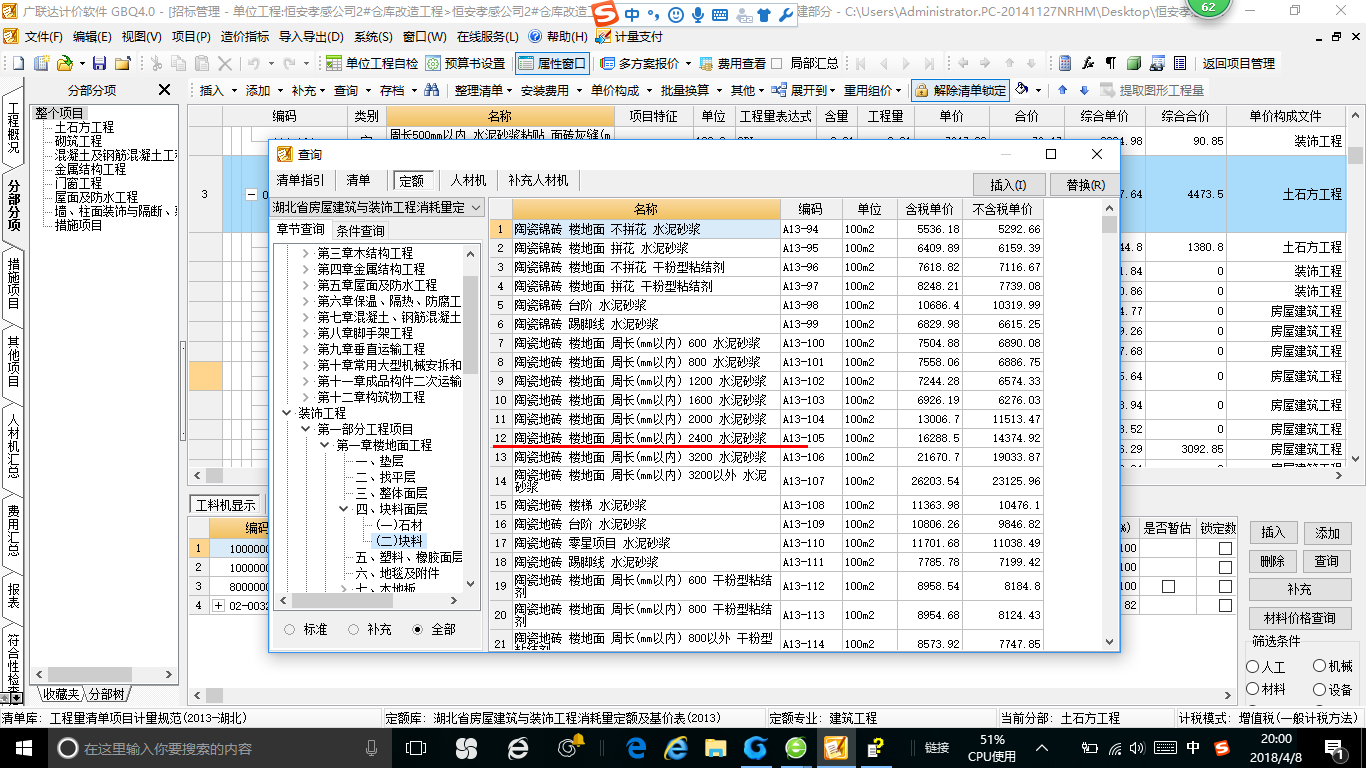Collapse 第一章楼地面工程 tree node
The height and width of the screenshot is (768, 1366).
(x=324, y=445)
